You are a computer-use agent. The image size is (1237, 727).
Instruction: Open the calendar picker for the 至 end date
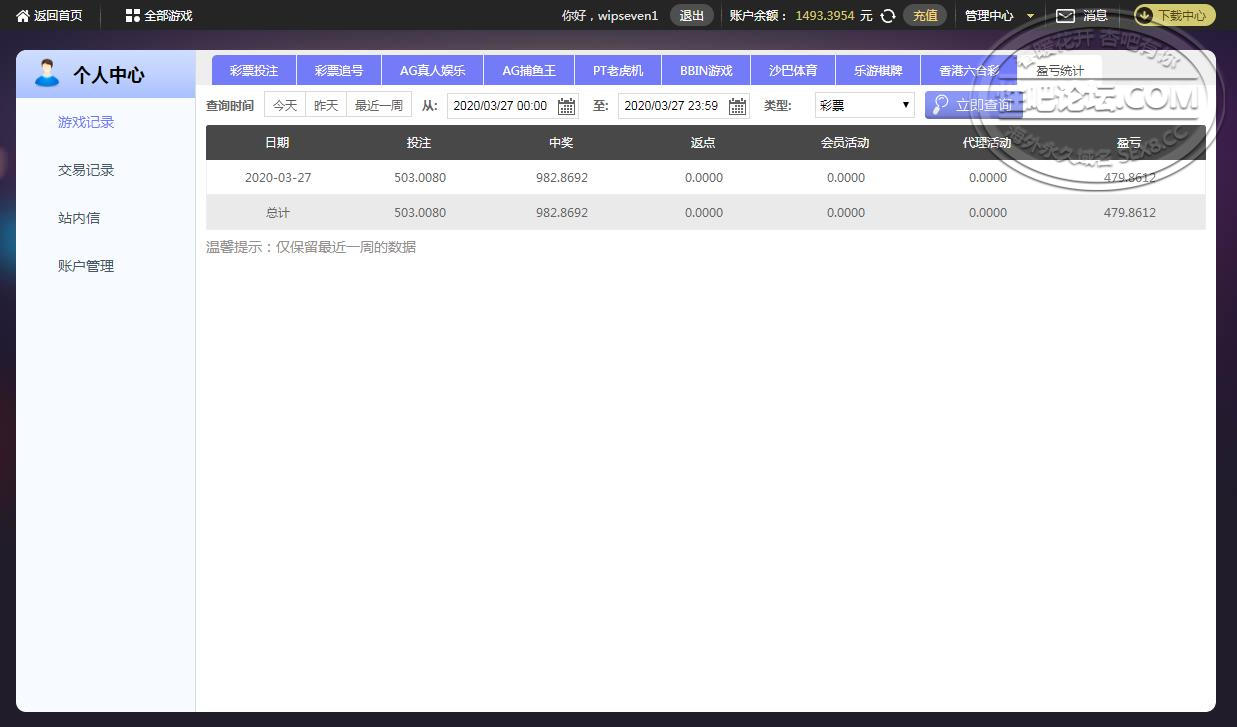click(737, 106)
